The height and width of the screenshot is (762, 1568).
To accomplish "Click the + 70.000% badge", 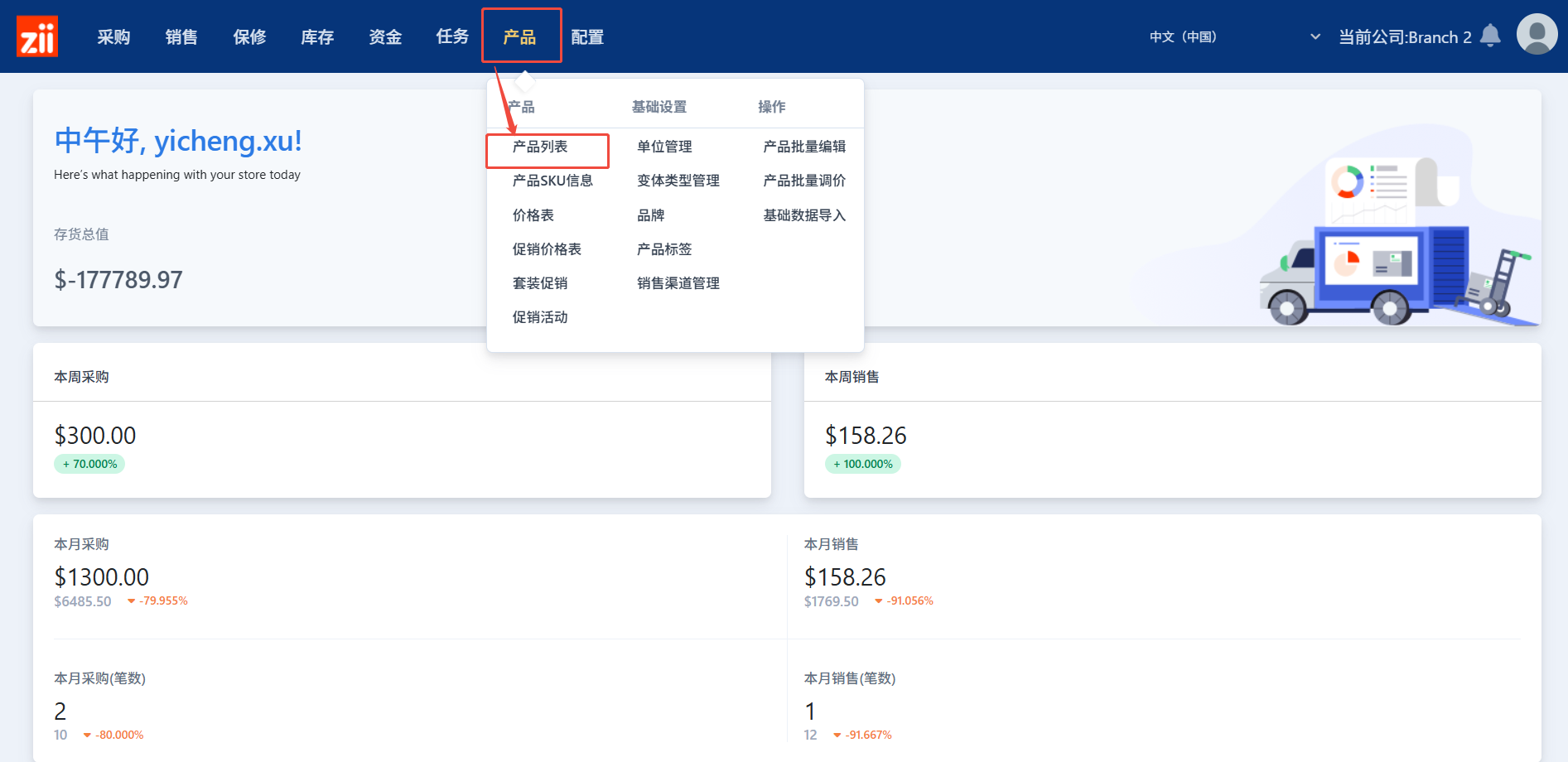I will 89,464.
